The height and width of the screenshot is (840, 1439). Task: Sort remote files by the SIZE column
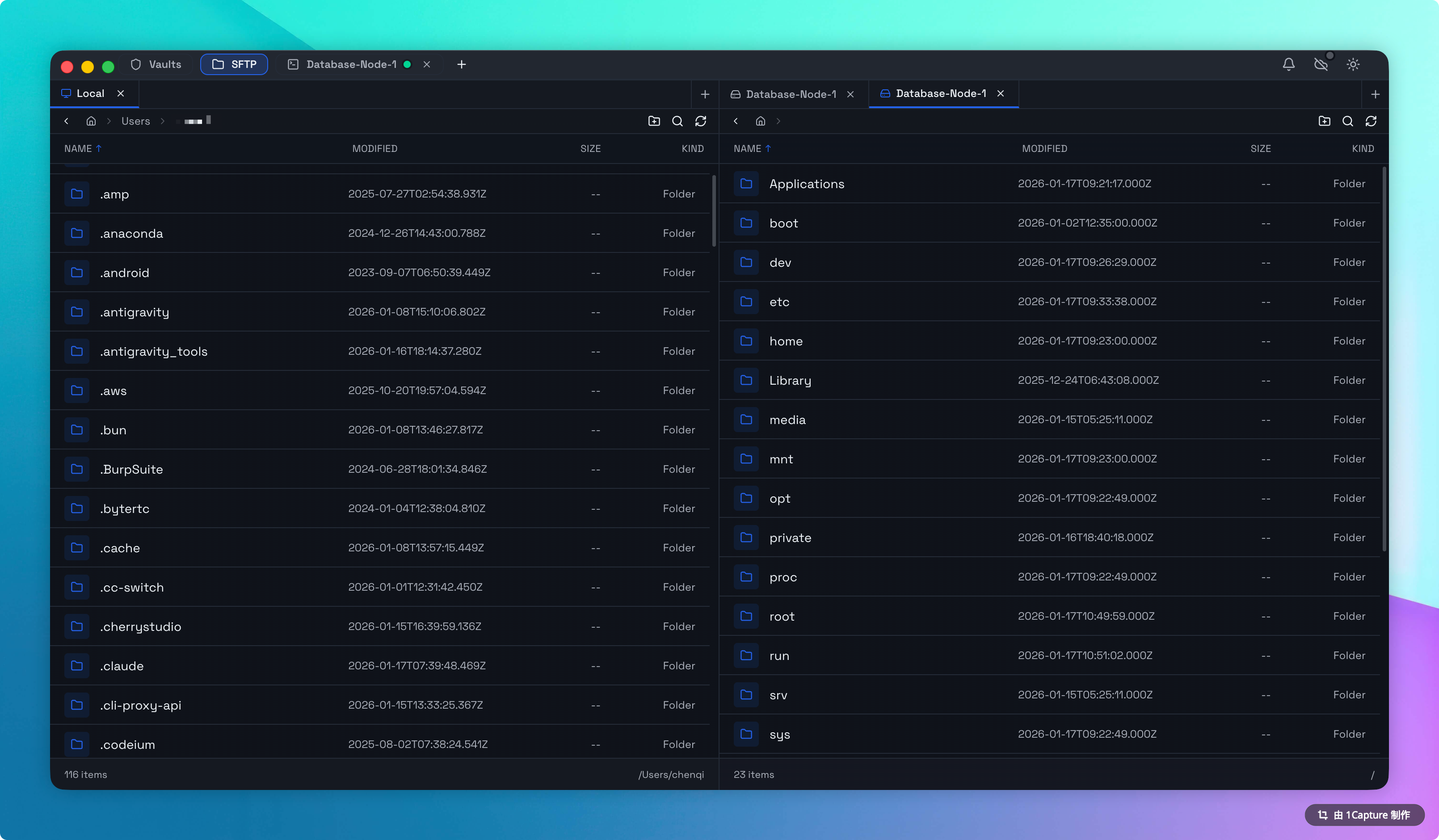point(1260,148)
